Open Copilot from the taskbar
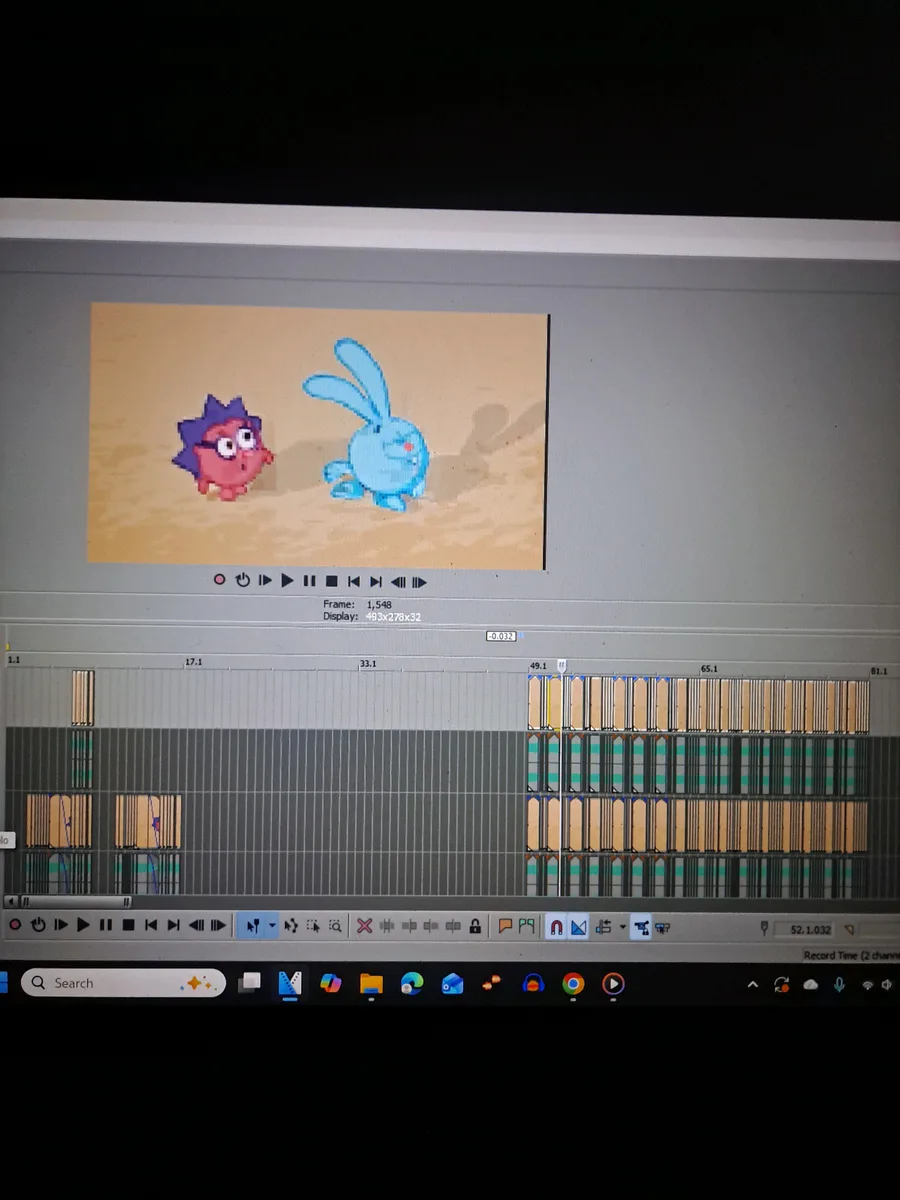 (330, 984)
